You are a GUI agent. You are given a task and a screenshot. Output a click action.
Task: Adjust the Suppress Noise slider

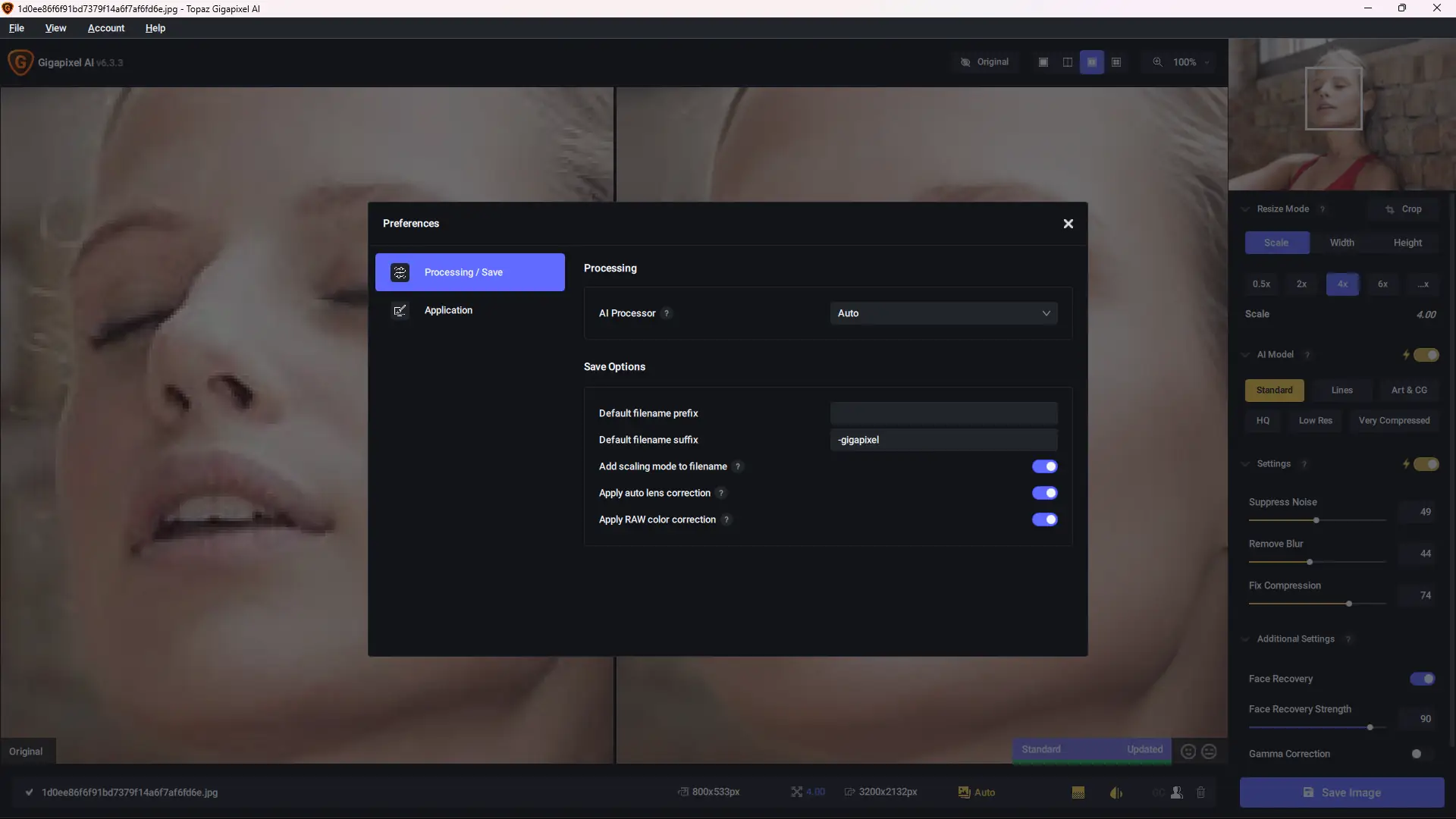tap(1316, 520)
